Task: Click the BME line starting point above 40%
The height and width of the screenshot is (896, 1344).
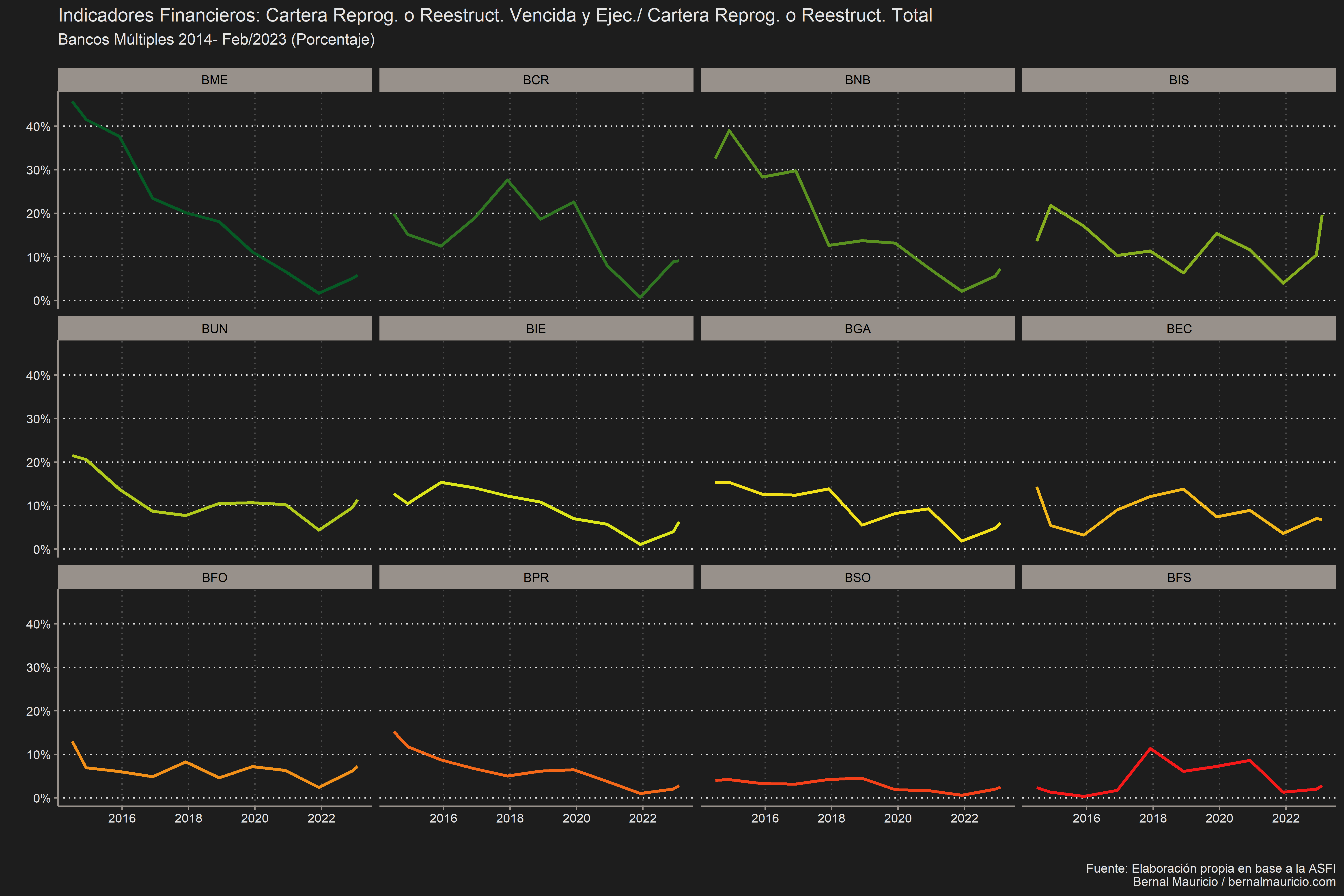Action: point(73,102)
